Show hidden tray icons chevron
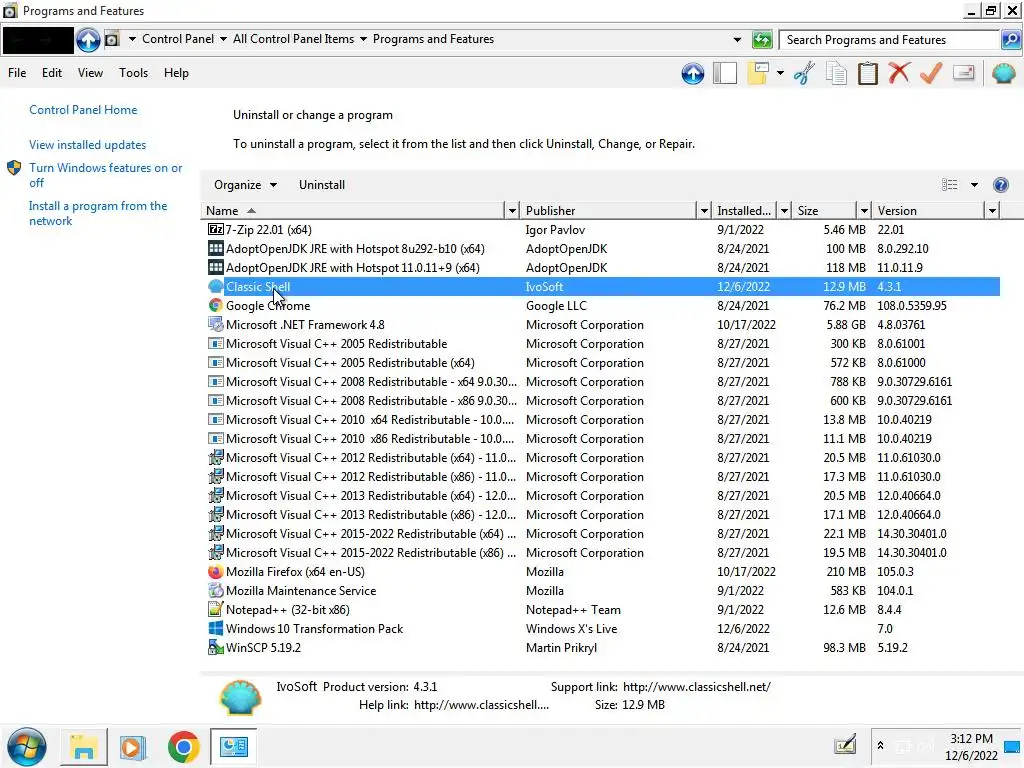Image resolution: width=1024 pixels, height=768 pixels. coord(880,745)
